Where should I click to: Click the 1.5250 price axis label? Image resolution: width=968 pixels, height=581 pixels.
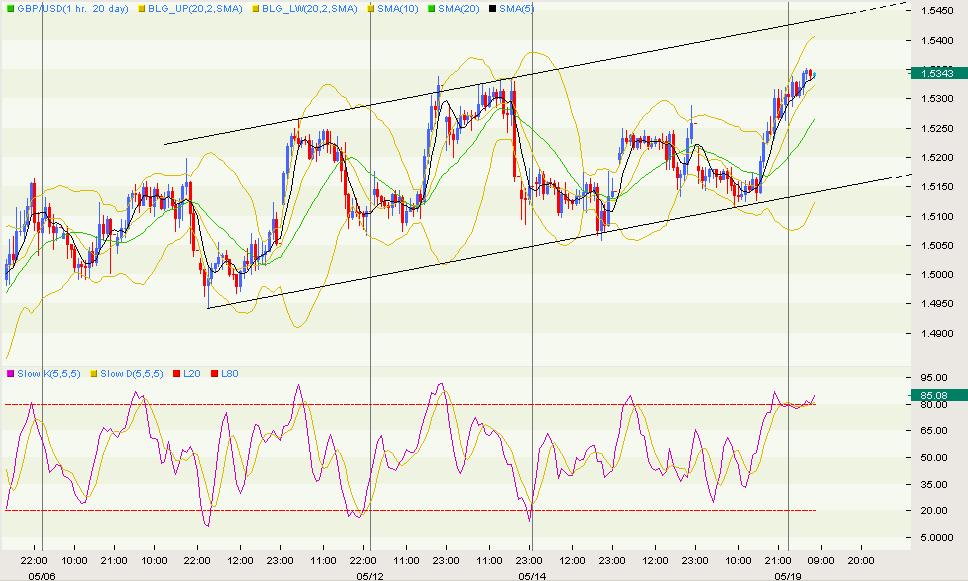(x=936, y=128)
